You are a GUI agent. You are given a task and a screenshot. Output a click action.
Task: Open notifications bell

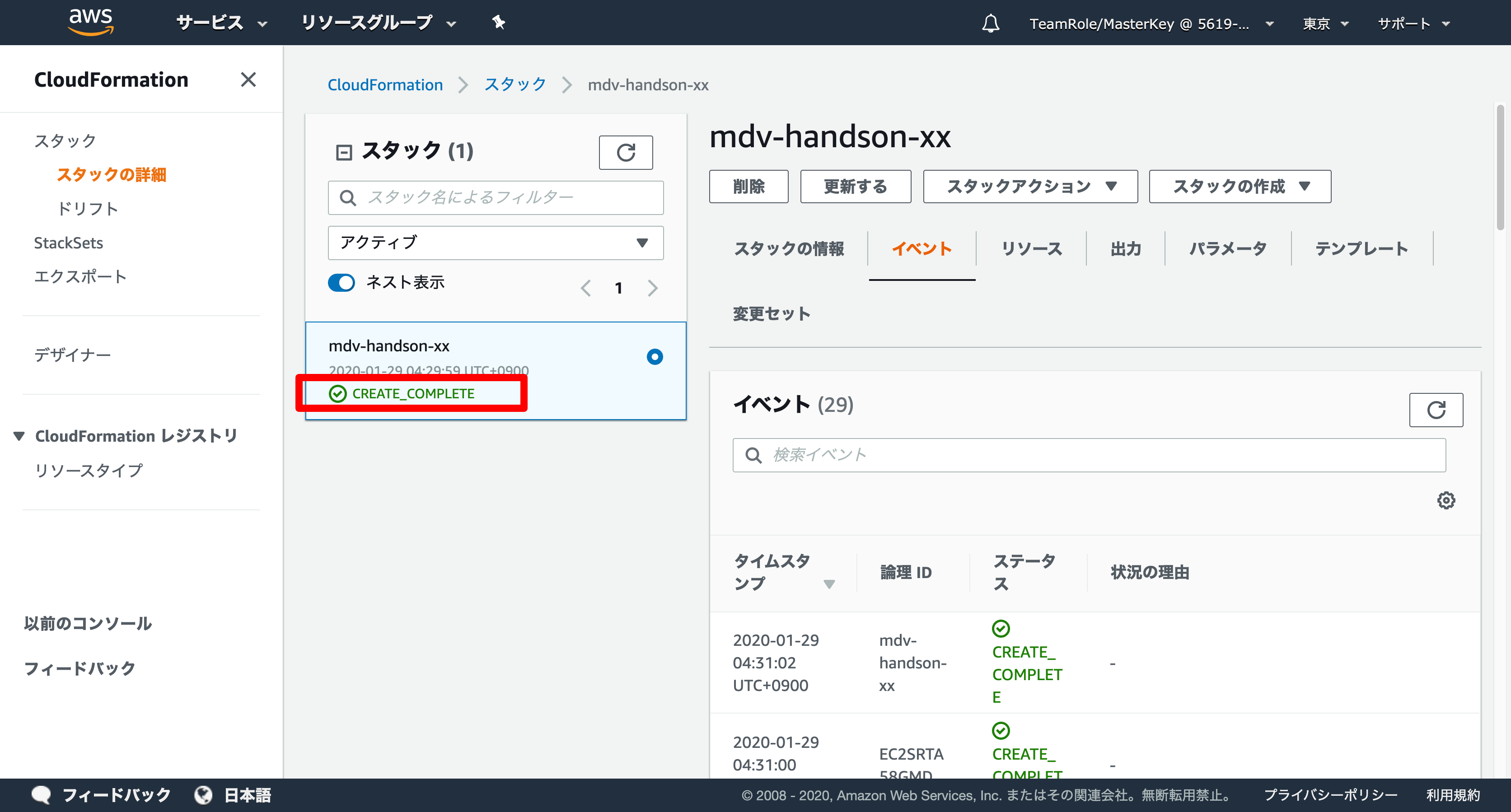coord(991,23)
